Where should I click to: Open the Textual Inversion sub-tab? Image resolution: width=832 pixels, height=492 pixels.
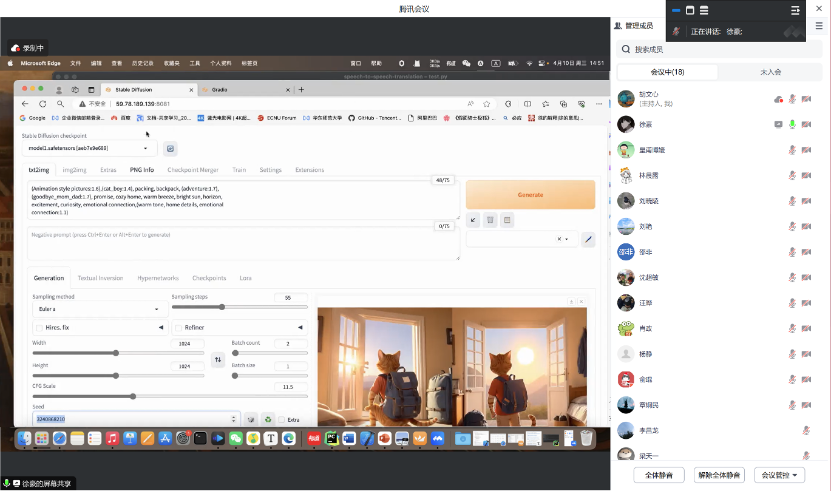100,278
